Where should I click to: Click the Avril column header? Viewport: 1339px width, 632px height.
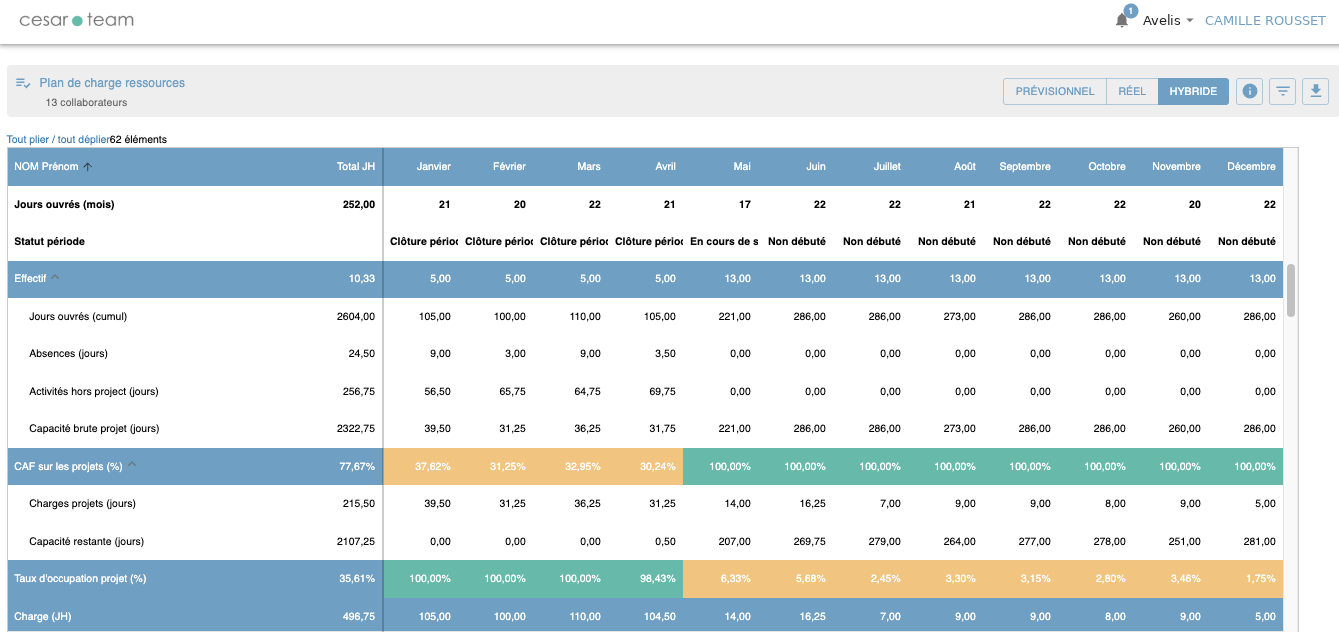(x=665, y=167)
